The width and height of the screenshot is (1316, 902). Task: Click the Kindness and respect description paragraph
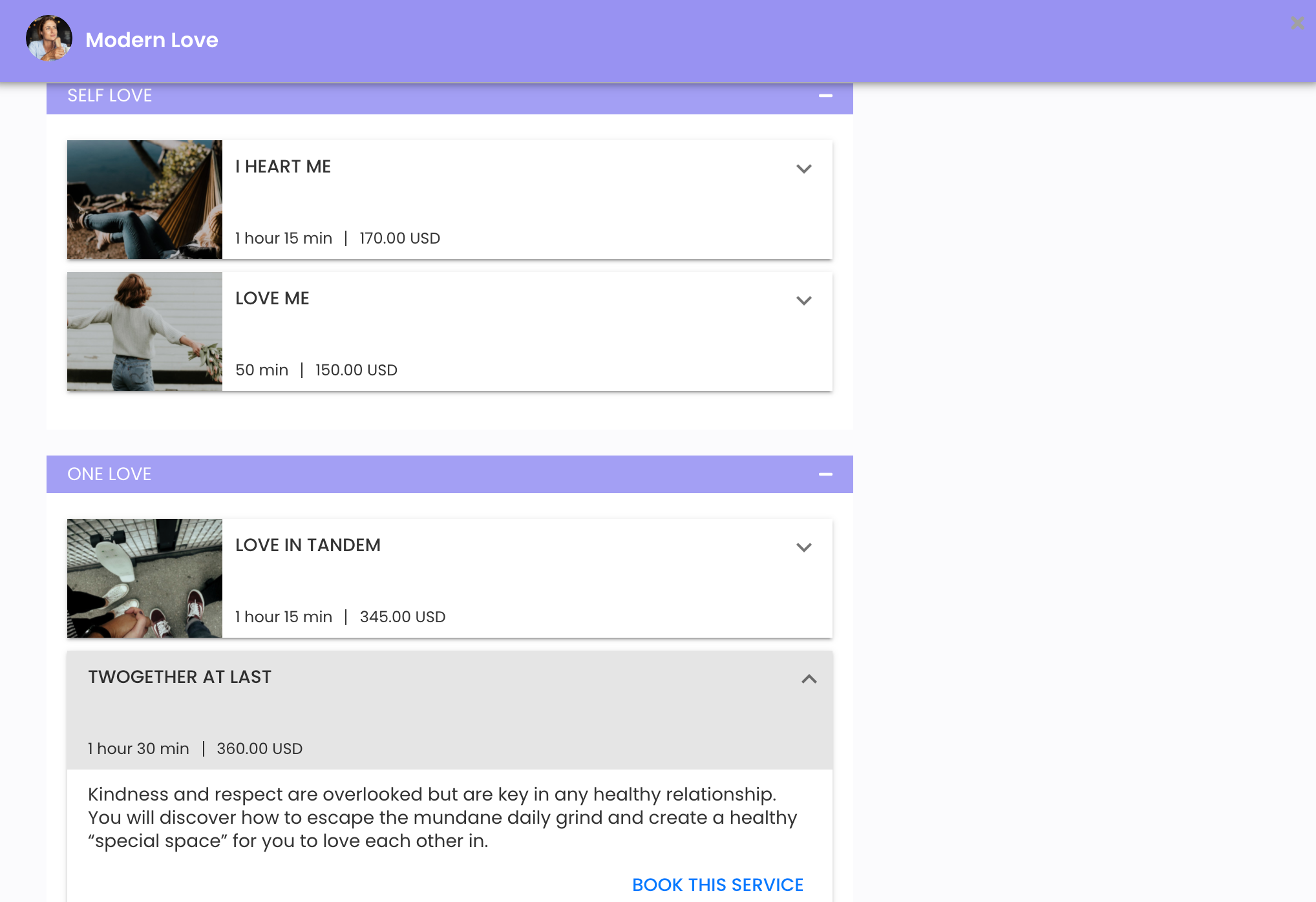tap(443, 817)
